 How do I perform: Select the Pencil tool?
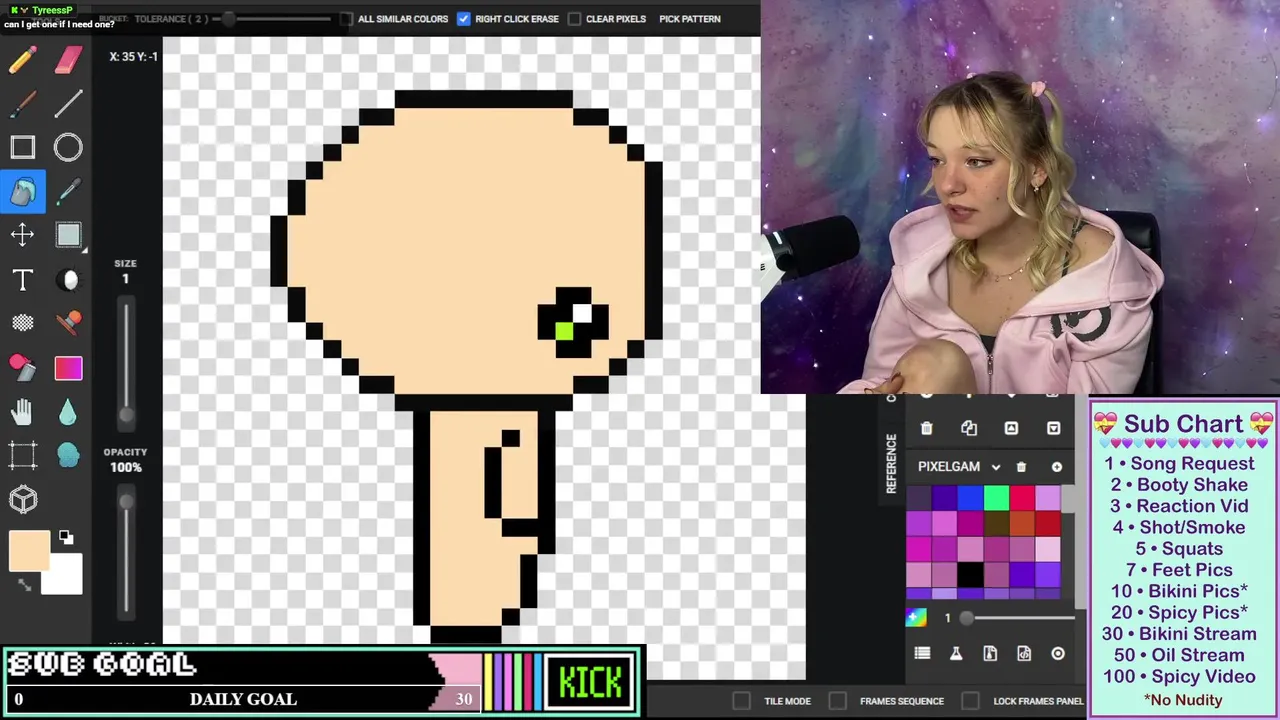(22, 60)
